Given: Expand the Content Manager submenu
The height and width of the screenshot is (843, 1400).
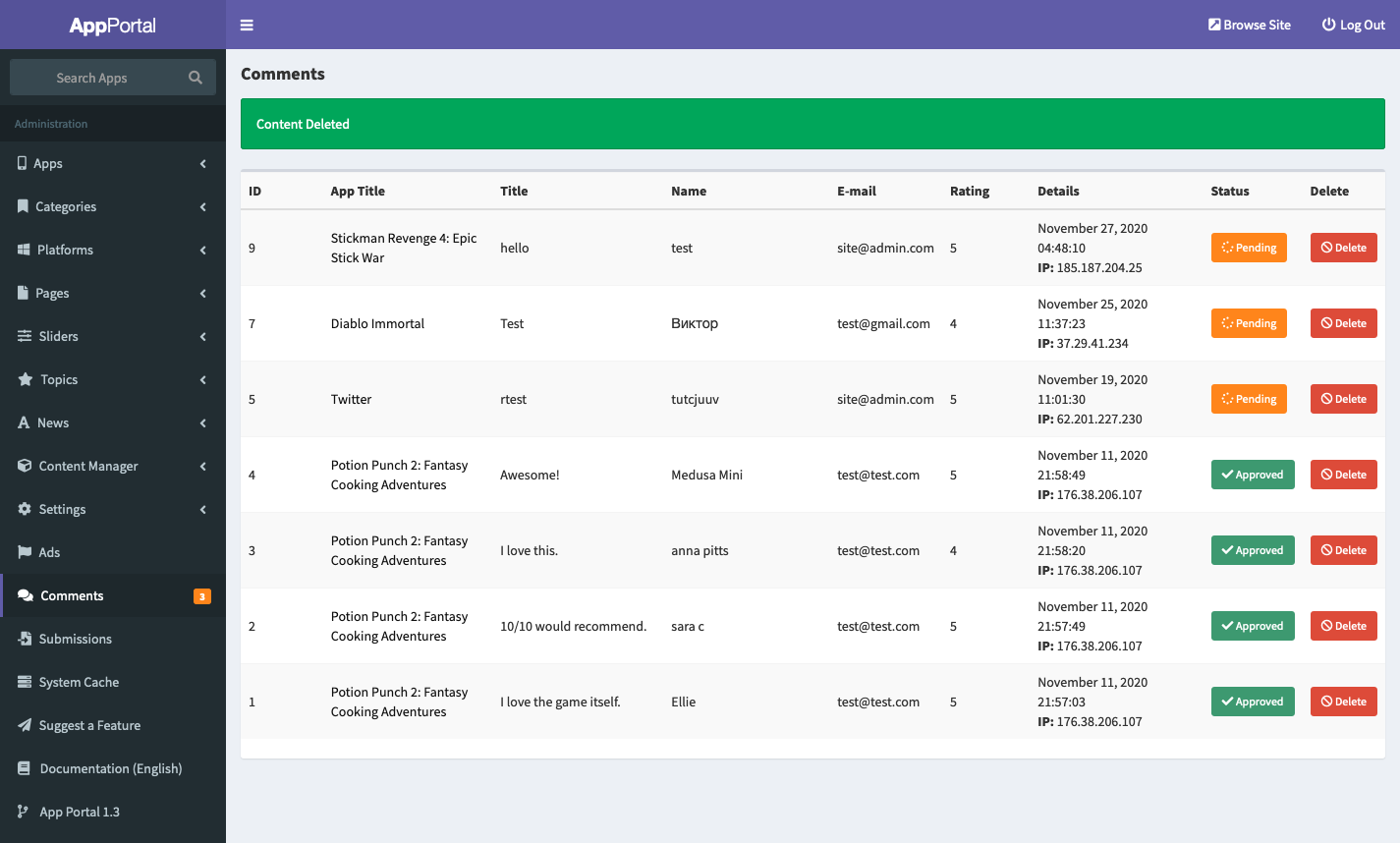Looking at the screenshot, I should (203, 467).
